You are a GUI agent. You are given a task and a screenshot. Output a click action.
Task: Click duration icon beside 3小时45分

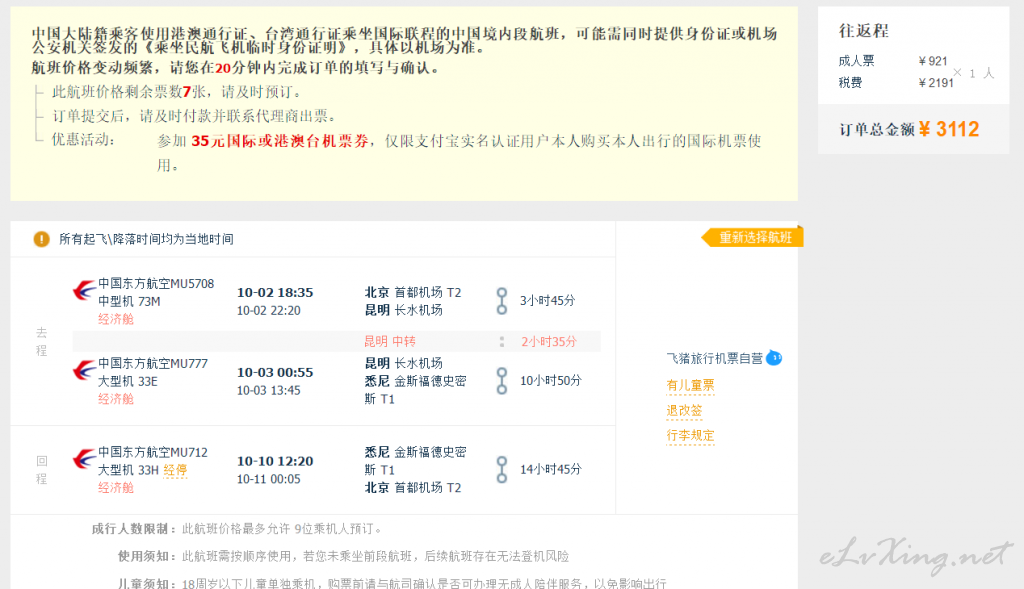pyautogui.click(x=502, y=301)
